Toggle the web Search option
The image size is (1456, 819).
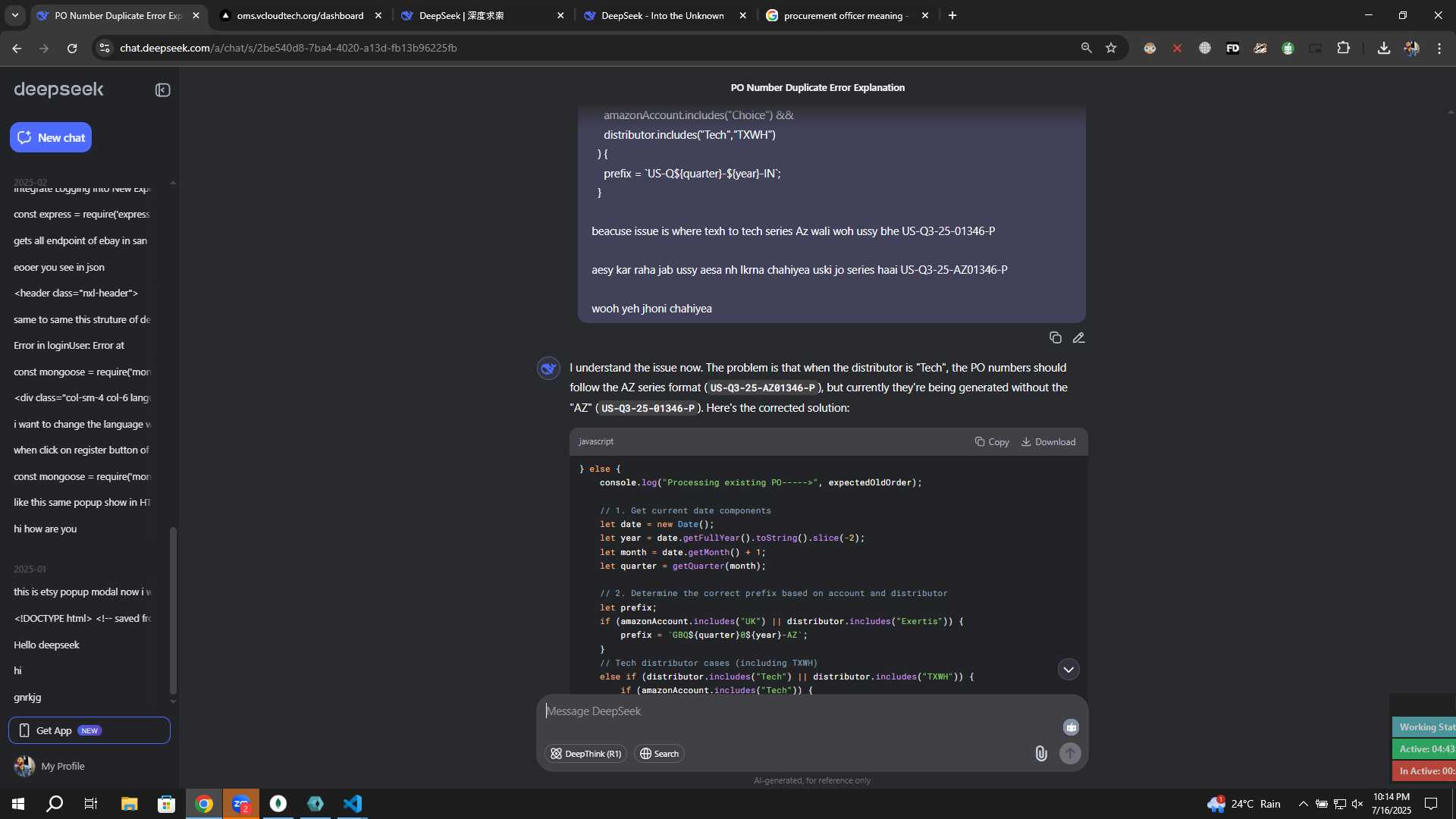pyautogui.click(x=659, y=754)
